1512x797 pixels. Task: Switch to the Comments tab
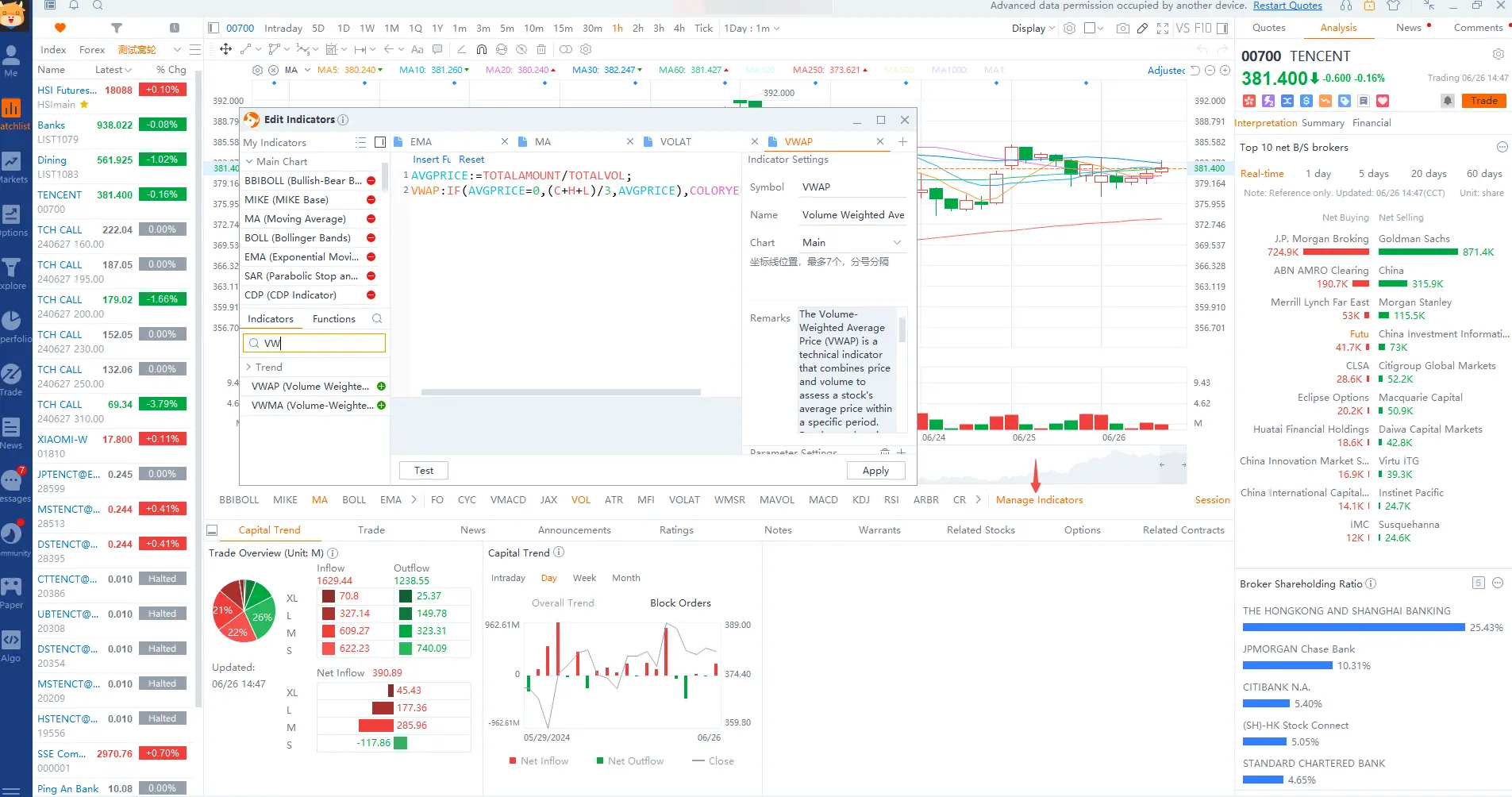(1478, 28)
